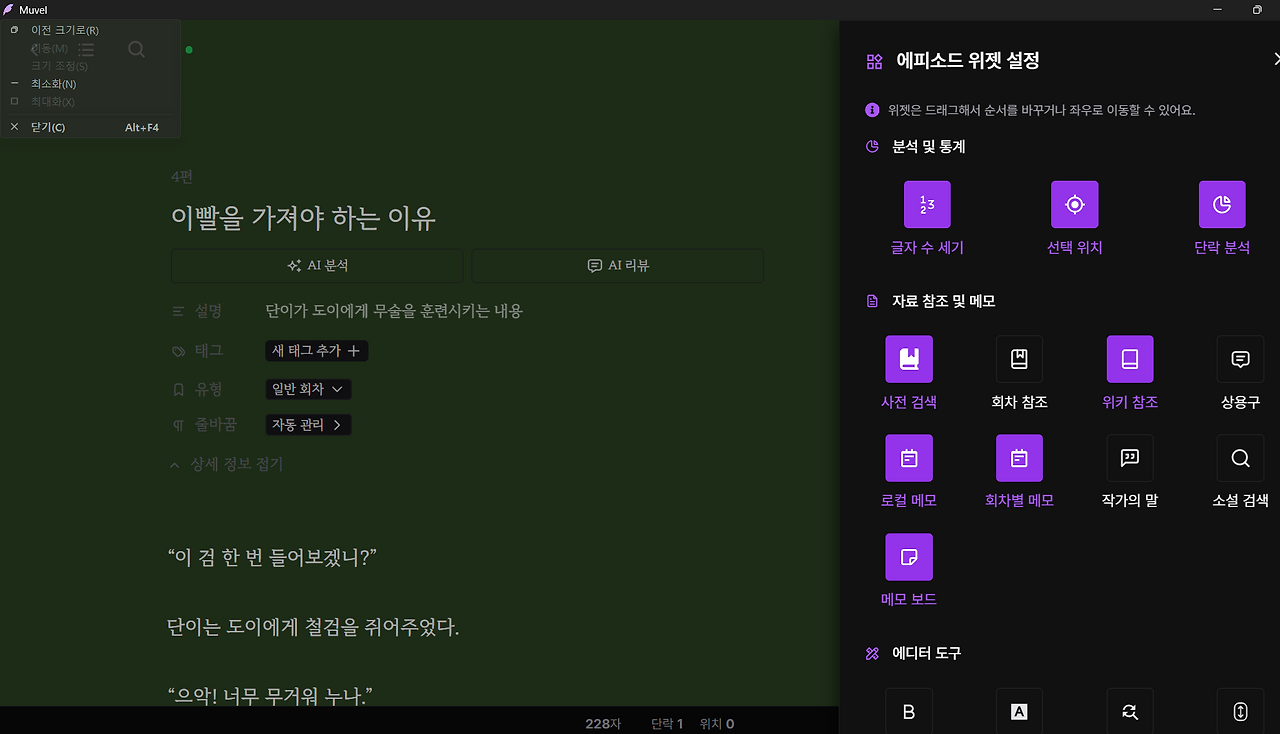Click the bold formatting icon under 에디터 도구
The width and height of the screenshot is (1280, 734).
pos(908,711)
